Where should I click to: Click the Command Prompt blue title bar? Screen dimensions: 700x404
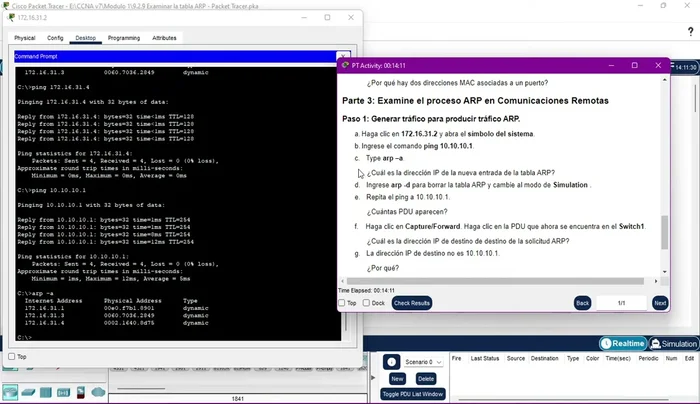175,57
